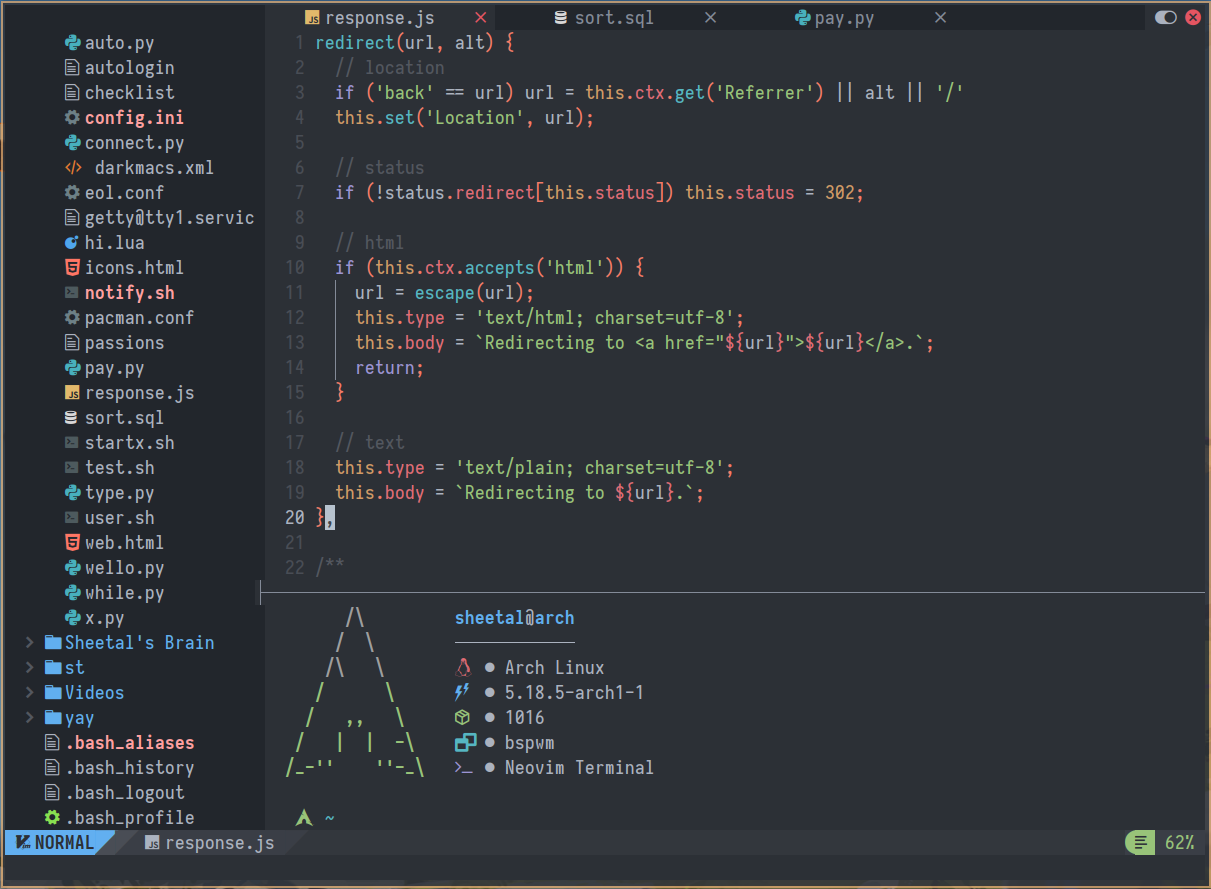This screenshot has height=889, width=1211.
Task: Click the HTML5 icon next to web.html
Action: (72, 543)
